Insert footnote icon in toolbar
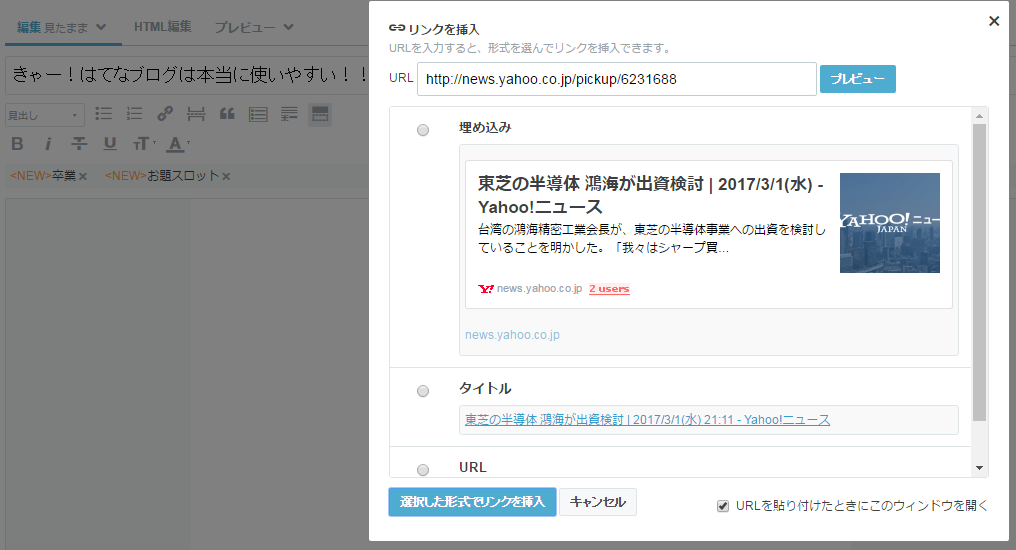 tap(289, 115)
